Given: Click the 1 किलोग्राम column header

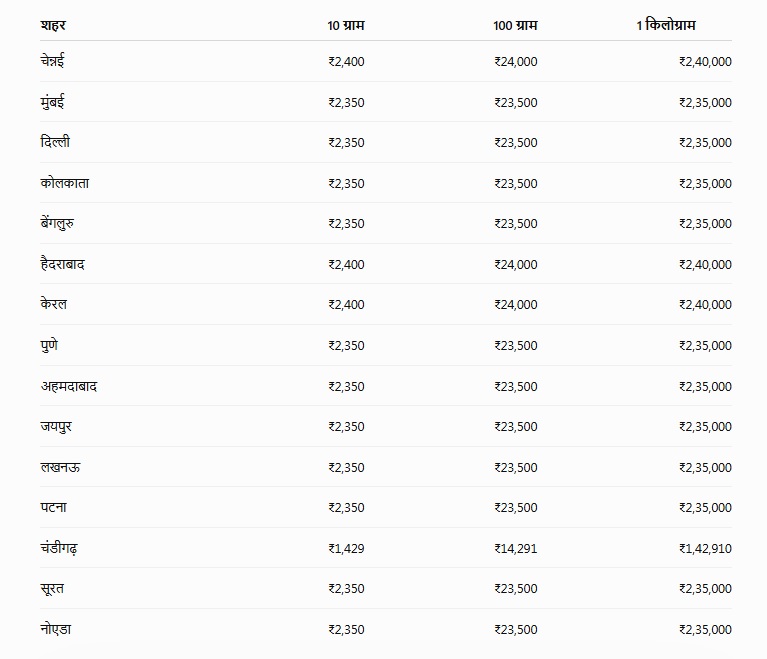Looking at the screenshot, I should [666, 24].
